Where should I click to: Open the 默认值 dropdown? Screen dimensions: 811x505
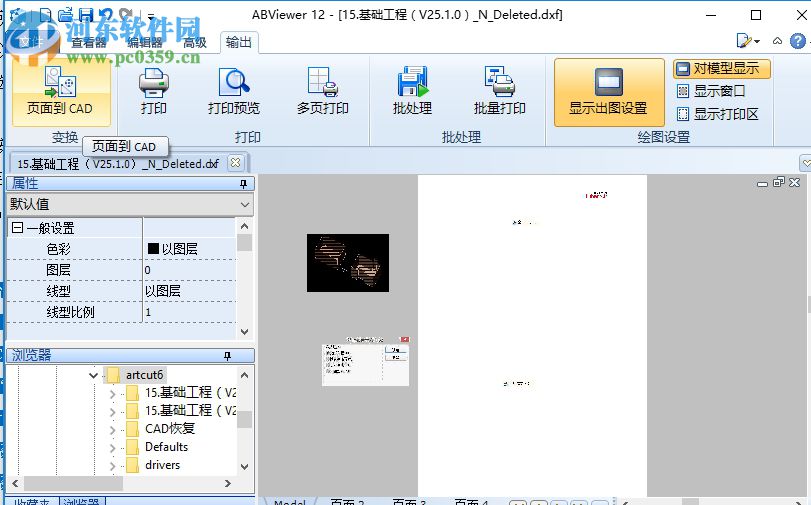(x=129, y=204)
